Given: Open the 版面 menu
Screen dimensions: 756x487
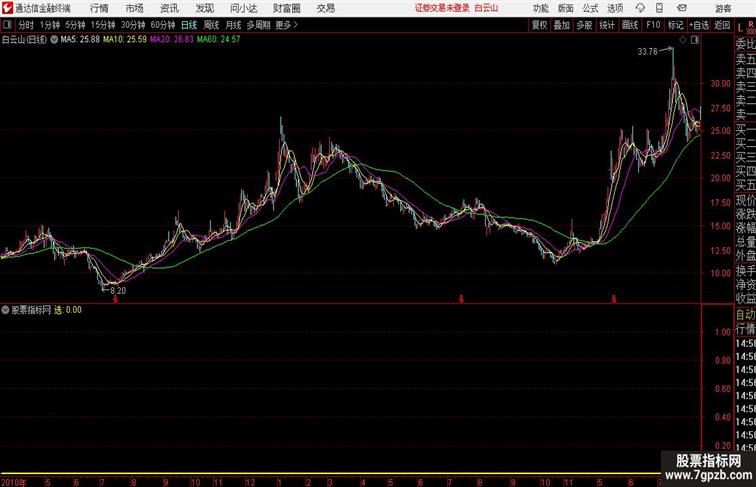Looking at the screenshot, I should click(566, 8).
